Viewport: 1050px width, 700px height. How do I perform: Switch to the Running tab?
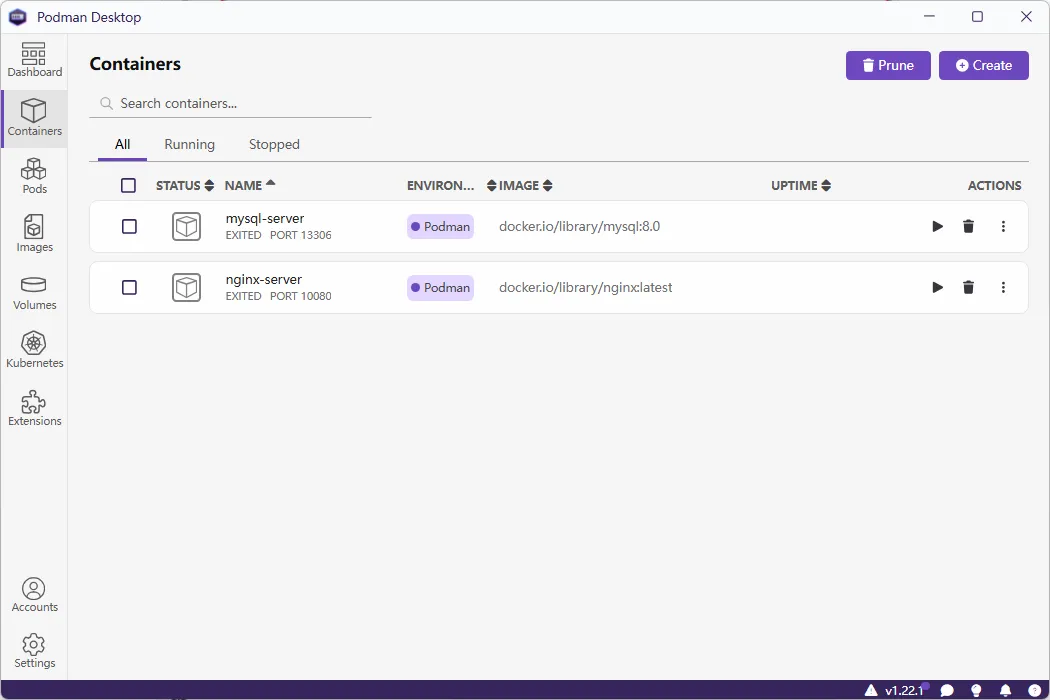(189, 145)
